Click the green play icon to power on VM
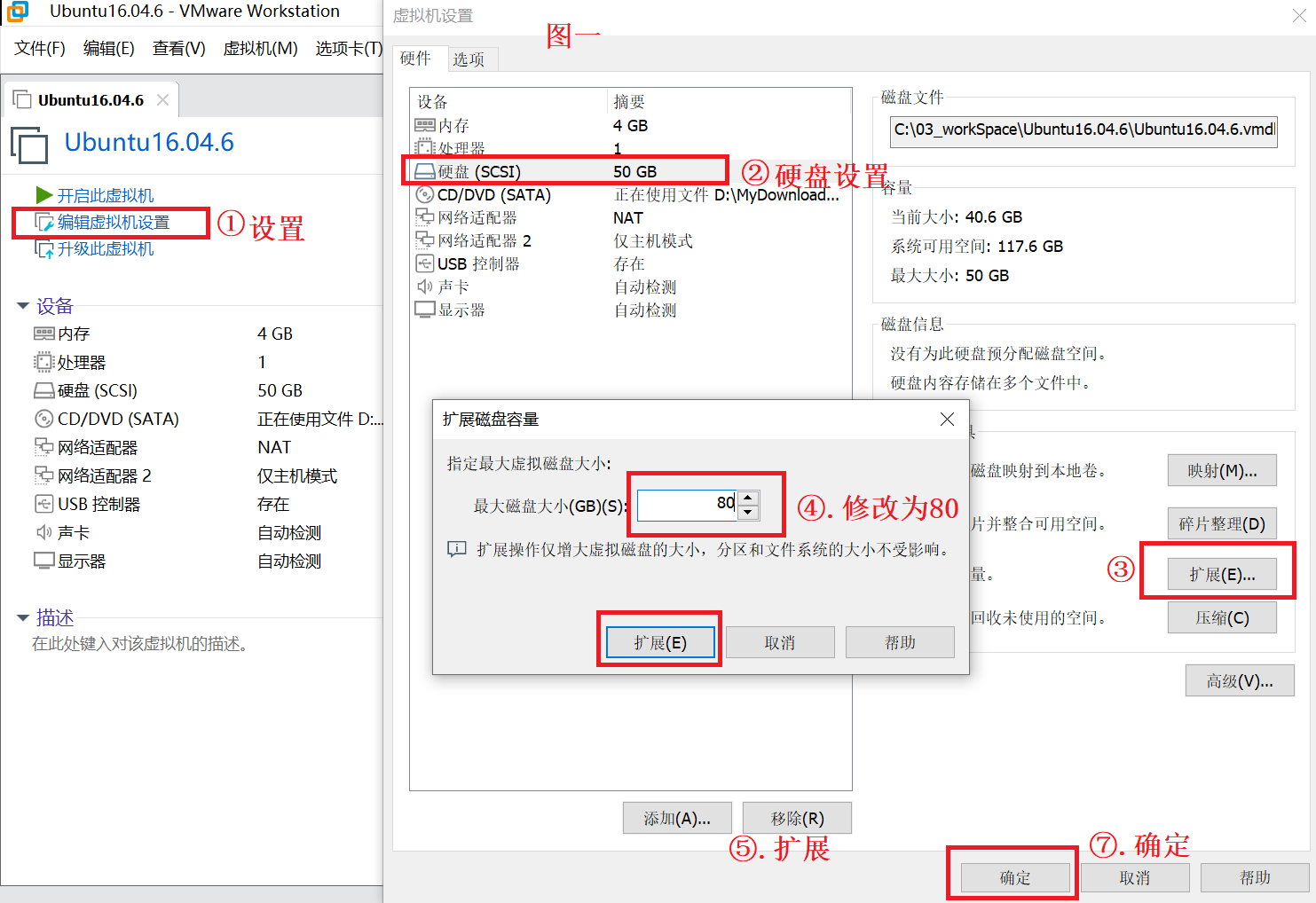Screen dimensions: 1316x903 [x=44, y=194]
